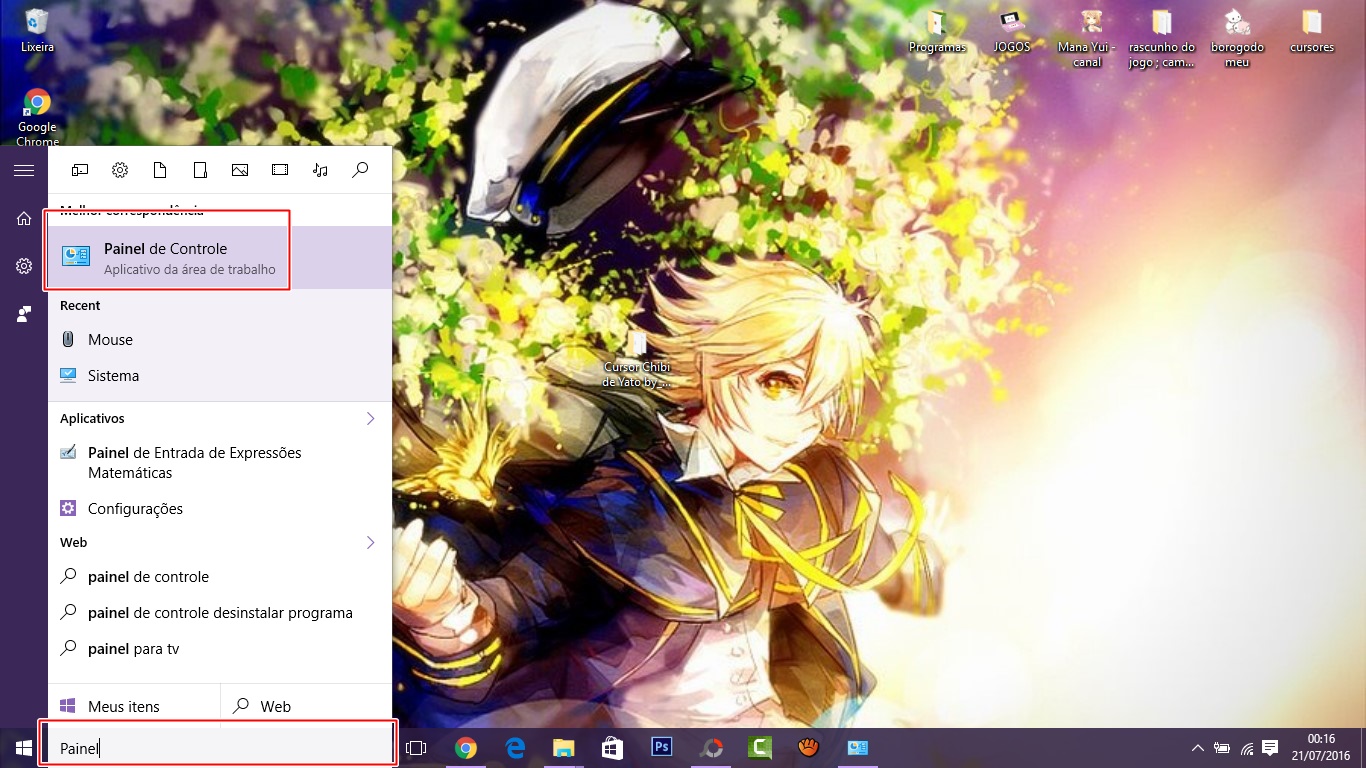This screenshot has width=1366, height=768.
Task: Click the search box containing Painel
Action: pos(218,748)
